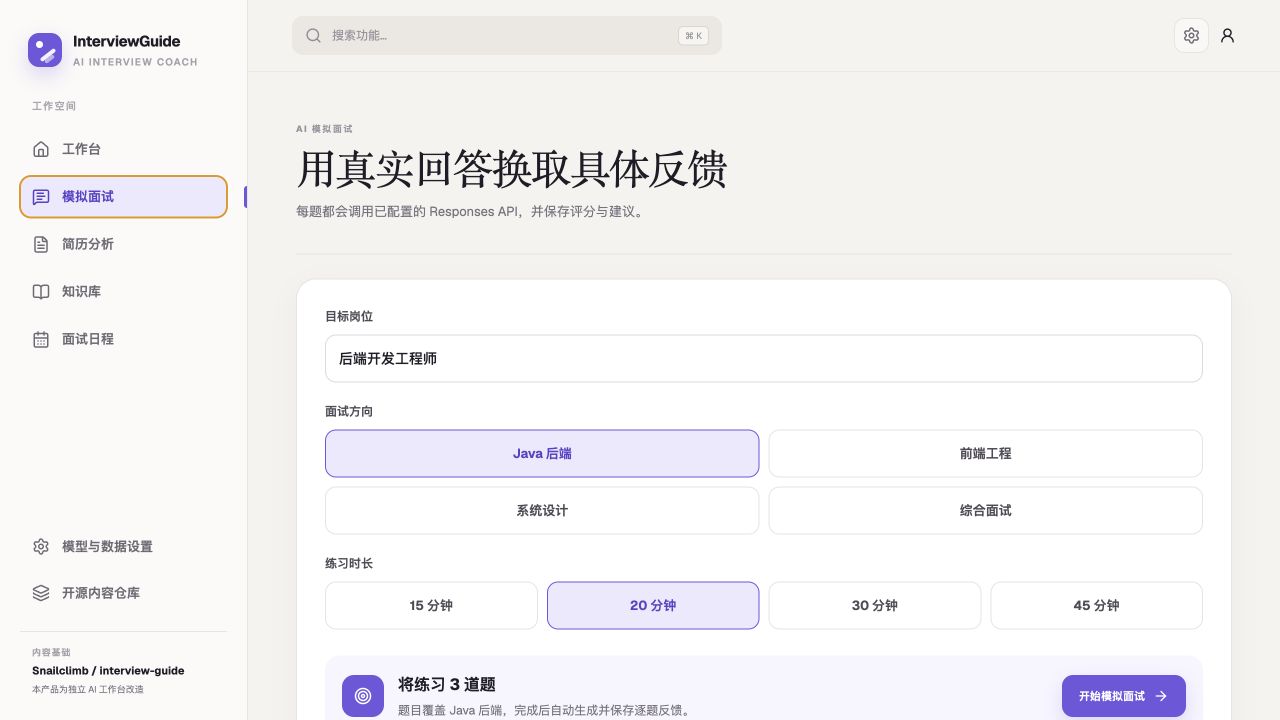The image size is (1280, 720).
Task: Select the 综合面试 interview direction
Action: pos(985,510)
